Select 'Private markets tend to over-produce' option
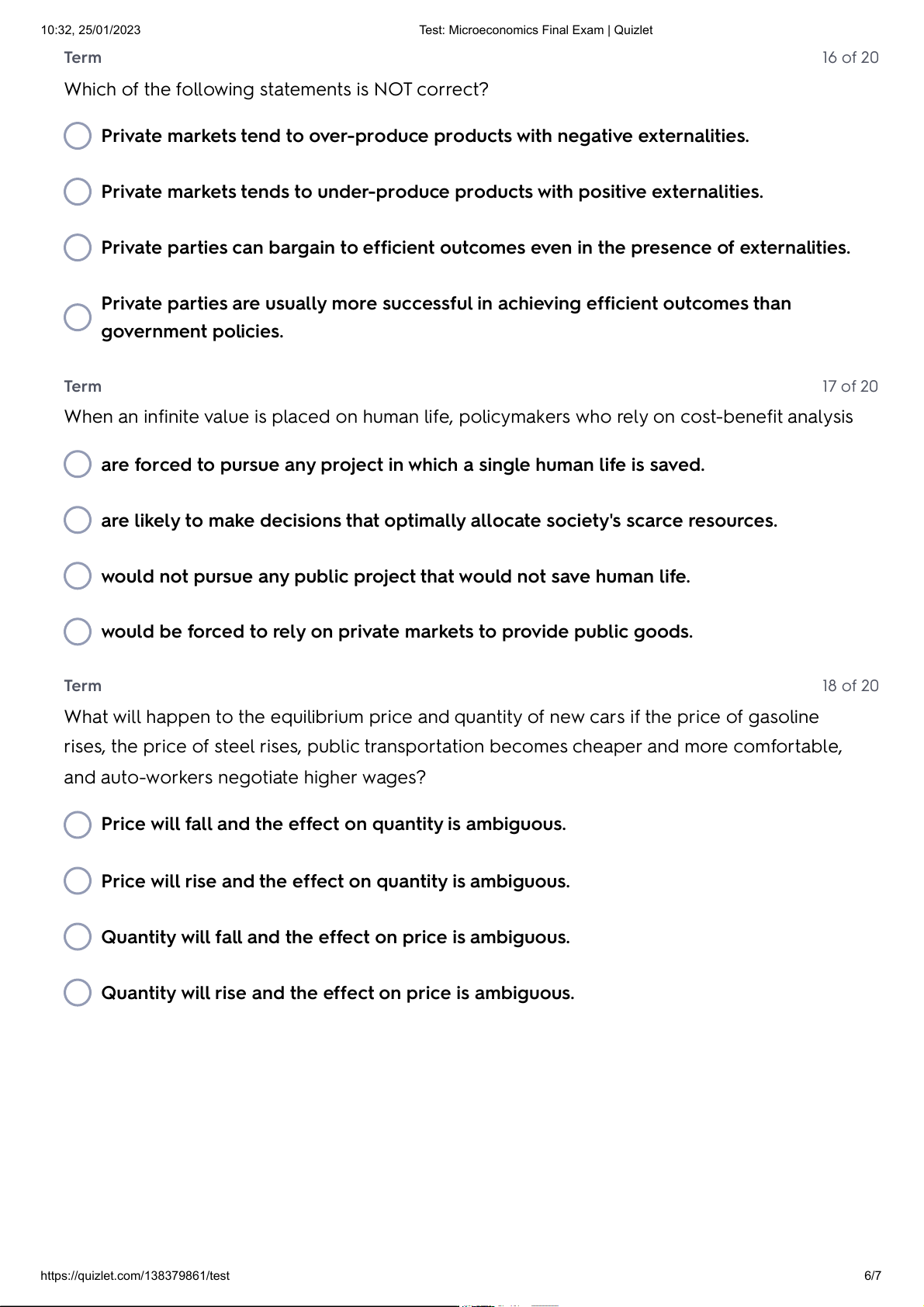Viewport: 924px width, 1307px height. (x=78, y=136)
